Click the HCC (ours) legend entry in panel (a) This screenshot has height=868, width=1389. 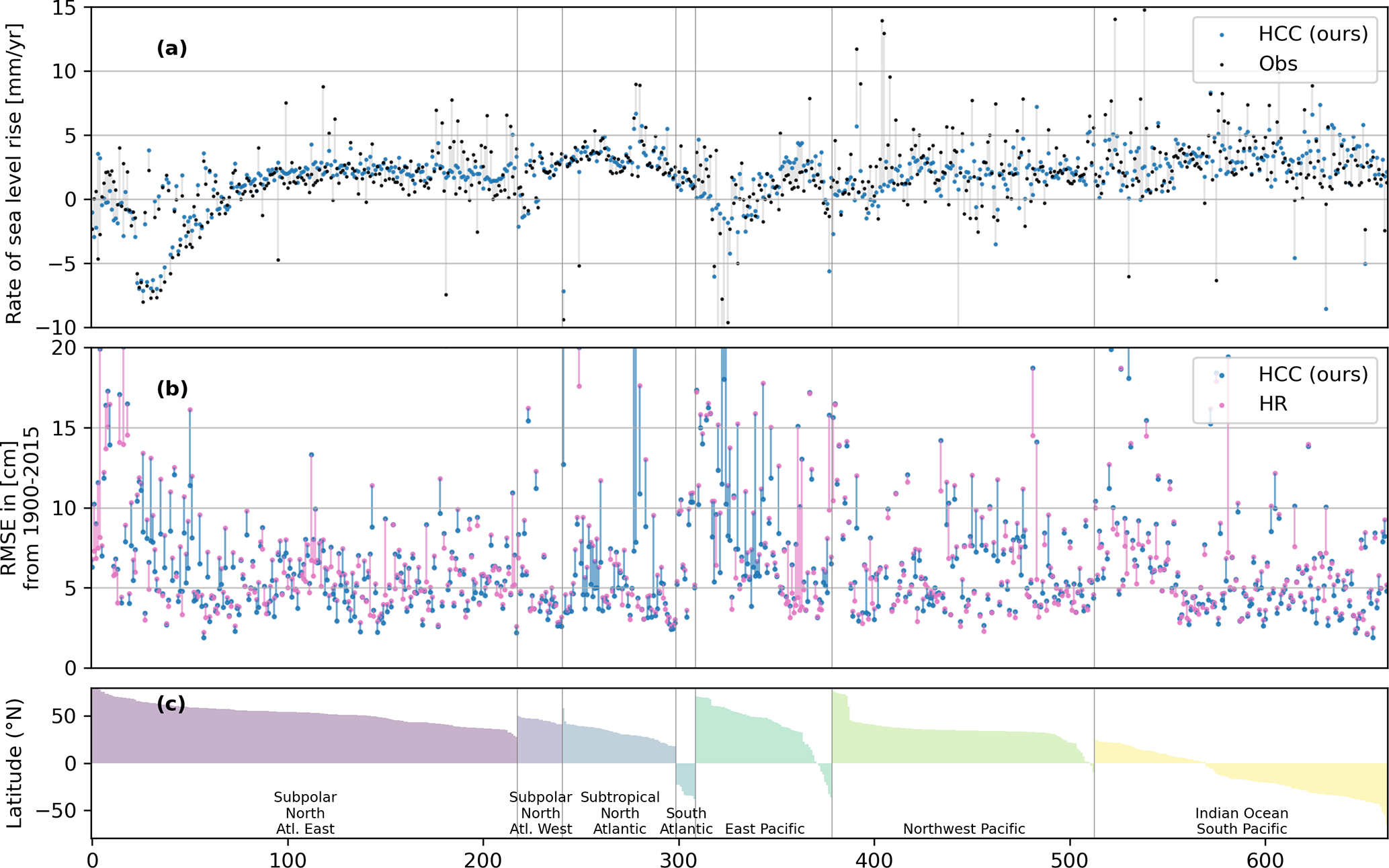point(1312,34)
